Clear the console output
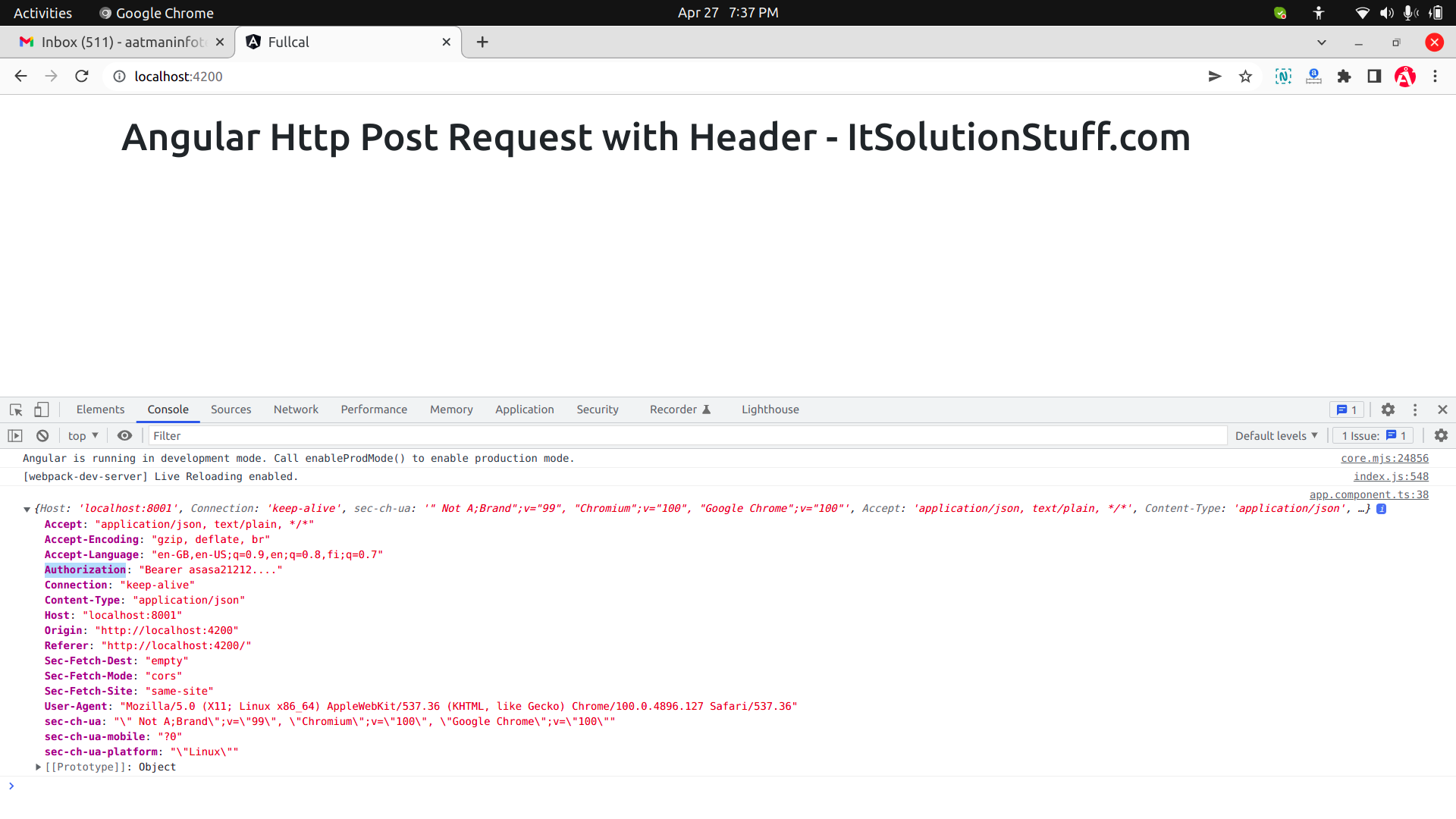 [x=42, y=435]
